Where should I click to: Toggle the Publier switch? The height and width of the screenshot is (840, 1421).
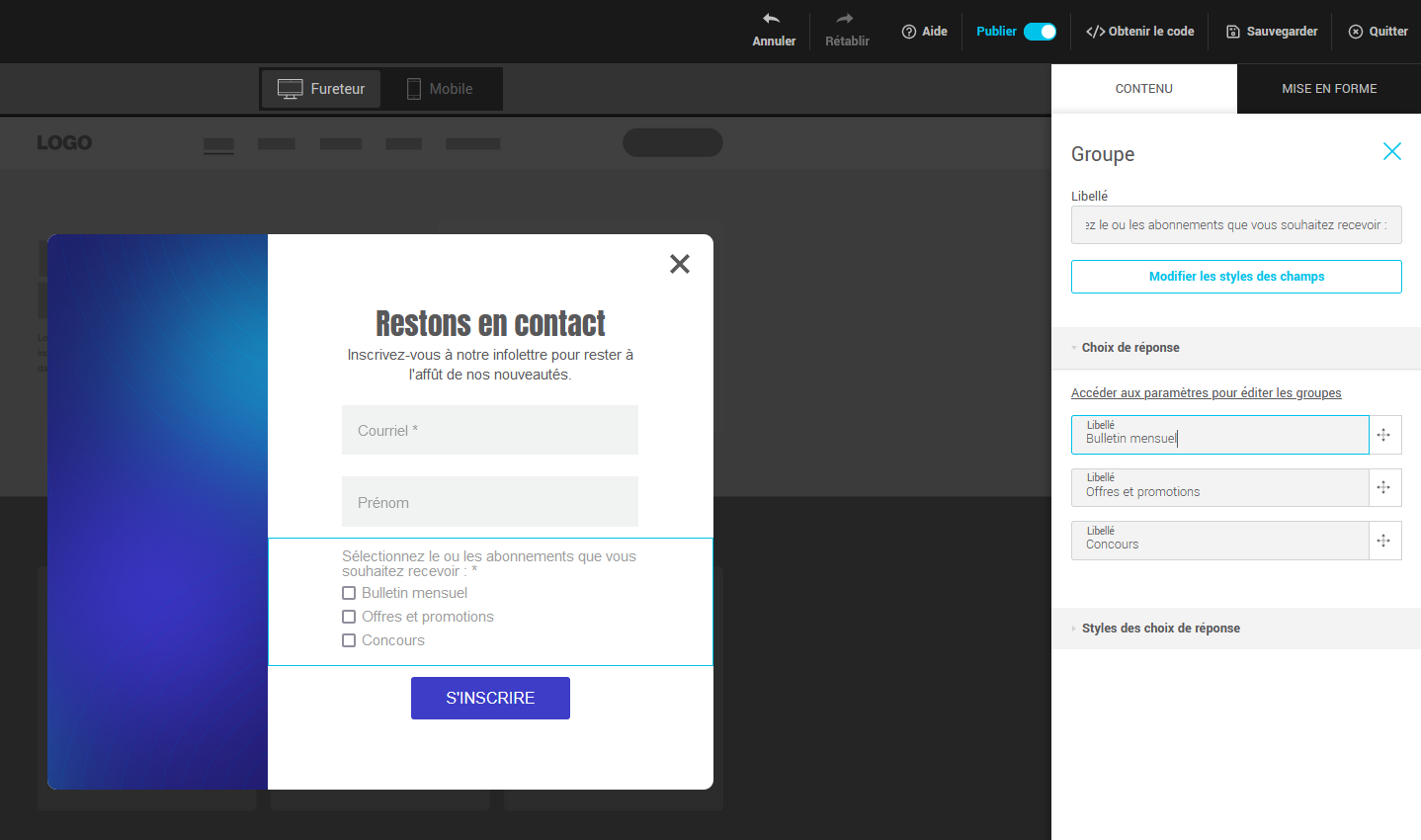[x=1040, y=32]
